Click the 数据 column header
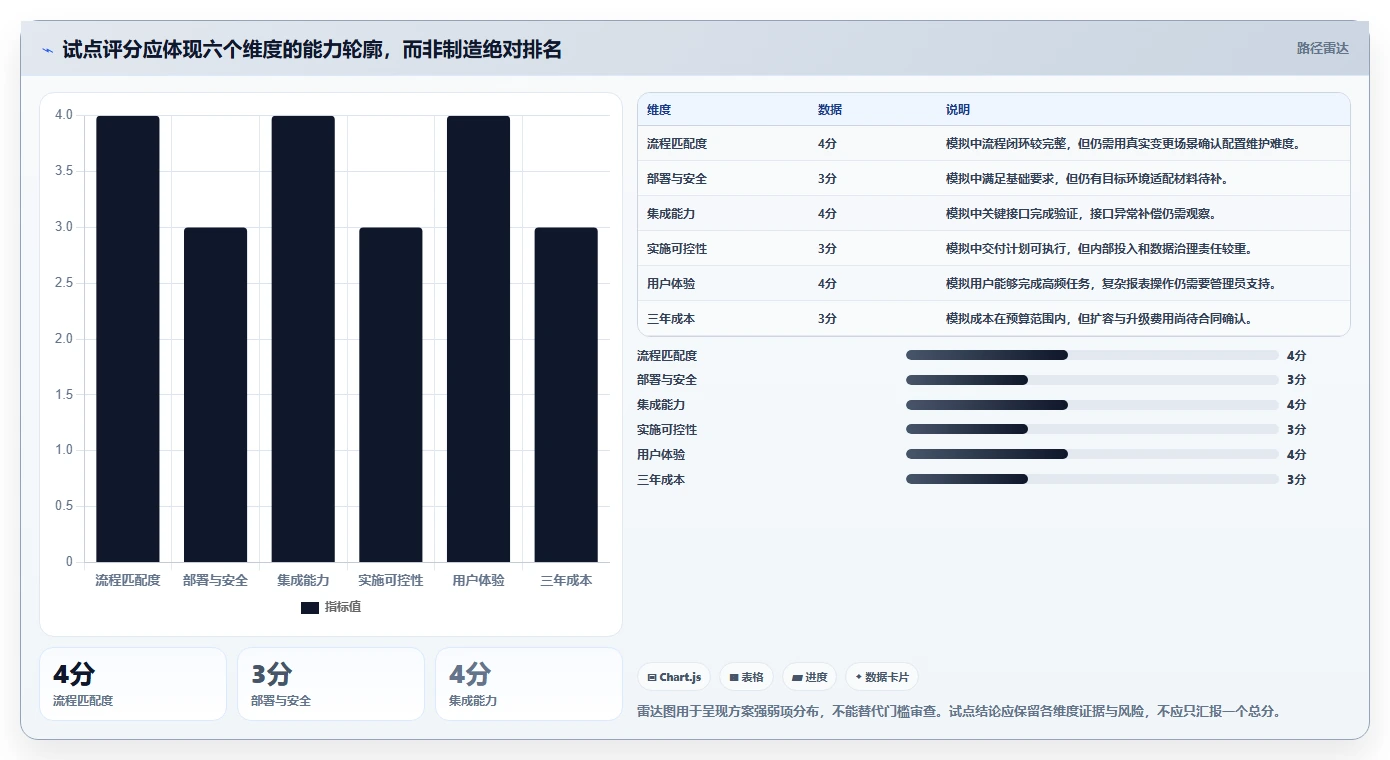This screenshot has height=760, width=1390. pos(830,110)
